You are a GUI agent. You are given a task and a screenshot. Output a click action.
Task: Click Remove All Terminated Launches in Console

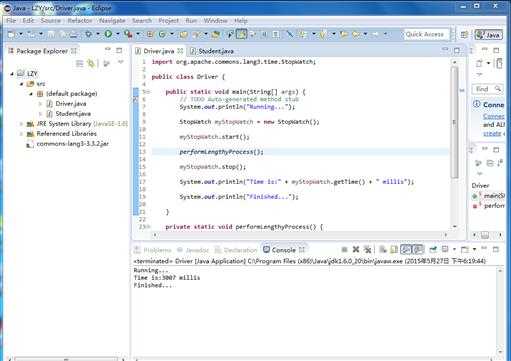367,249
